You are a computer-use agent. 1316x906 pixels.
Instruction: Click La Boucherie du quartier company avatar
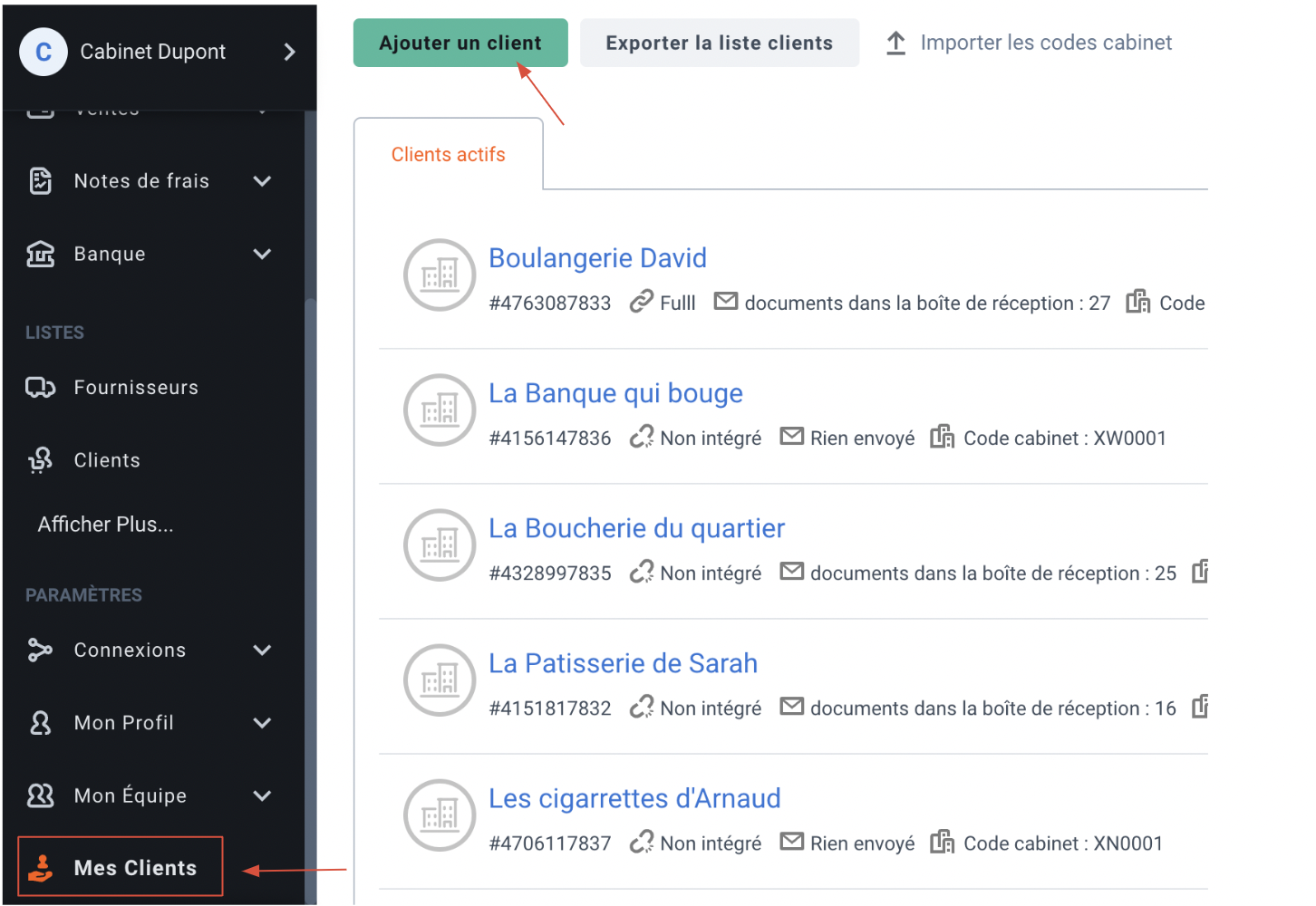pos(440,545)
